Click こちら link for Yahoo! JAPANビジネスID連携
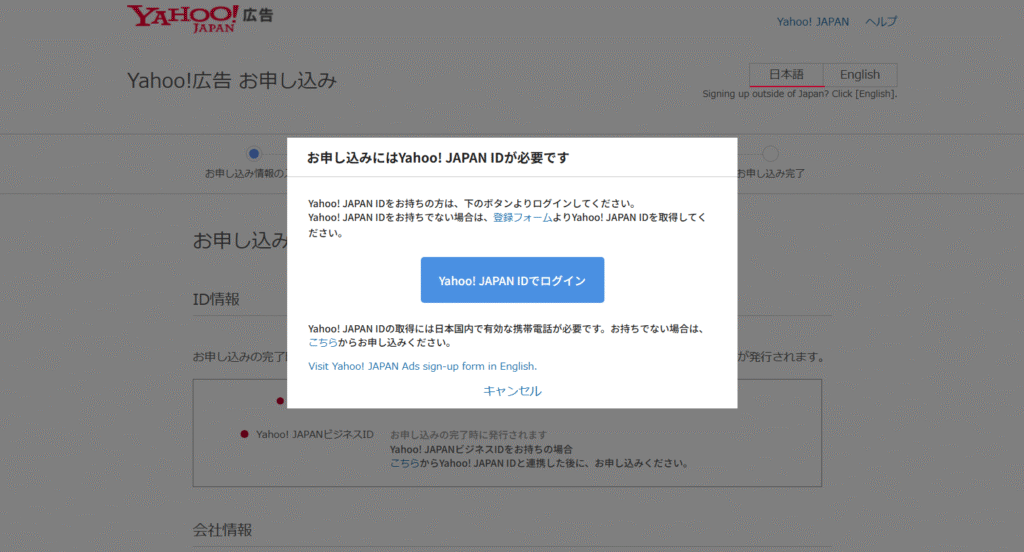The height and width of the screenshot is (552, 1024). [404, 463]
